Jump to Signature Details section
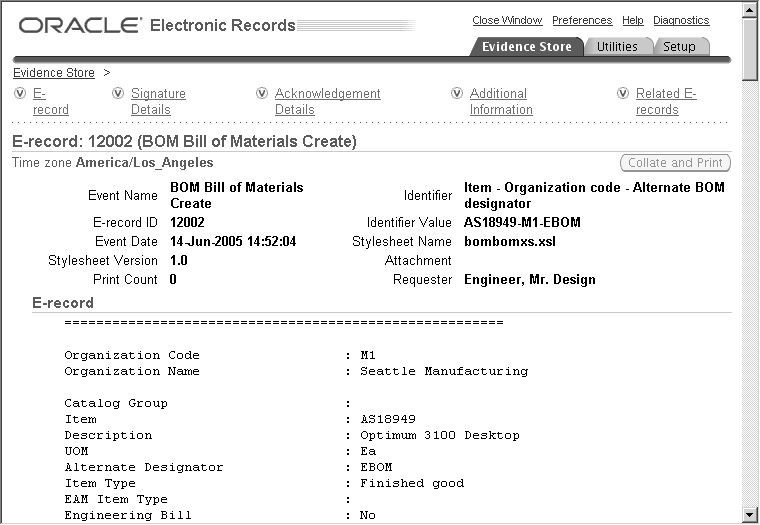The height and width of the screenshot is (525, 760). pyautogui.click(x=158, y=101)
